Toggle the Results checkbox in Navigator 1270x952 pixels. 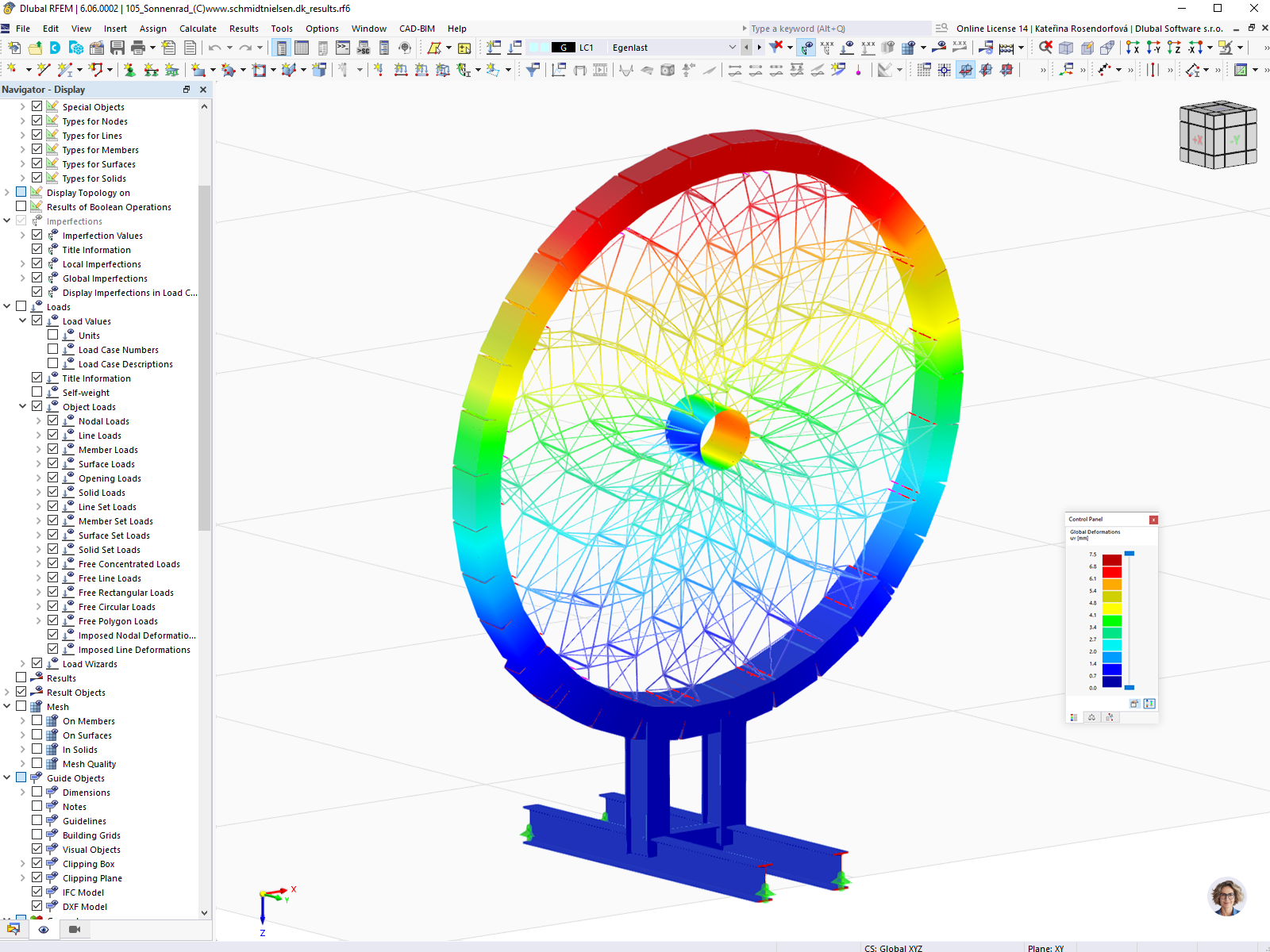21,678
